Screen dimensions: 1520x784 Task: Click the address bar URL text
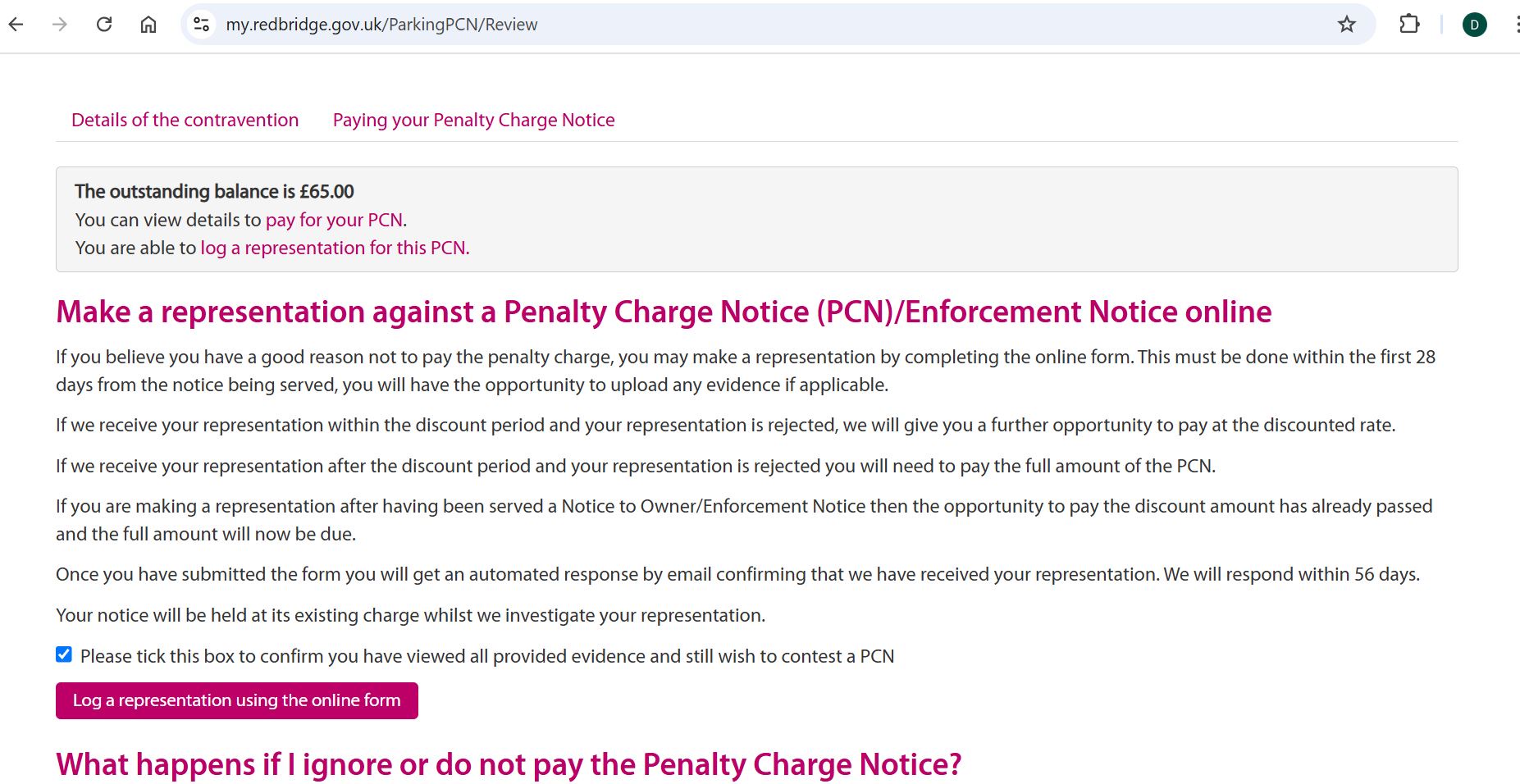click(381, 25)
